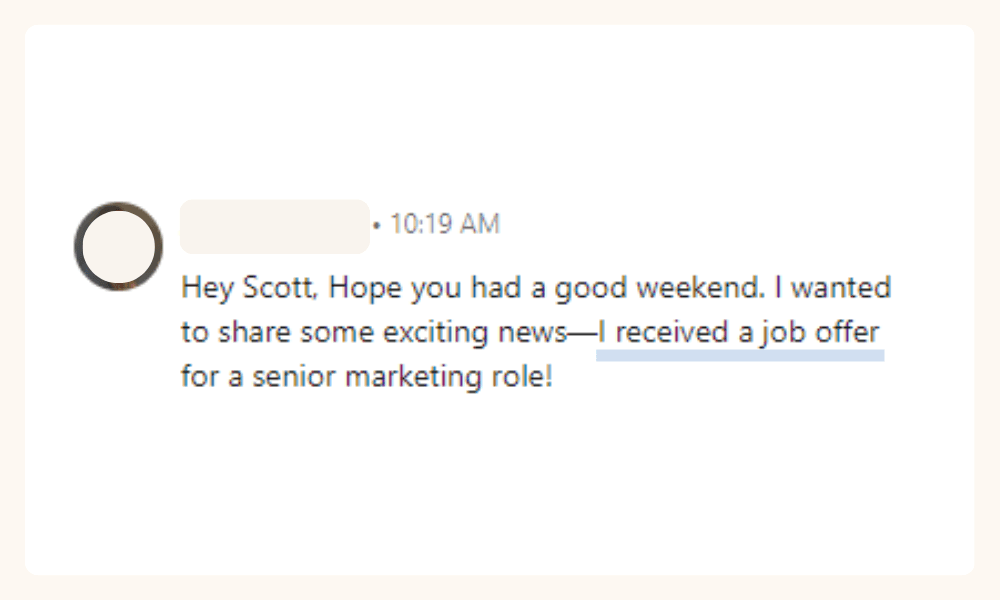Open the blurred sender name label
Screen dimensions: 1000x600
[x=274, y=226]
